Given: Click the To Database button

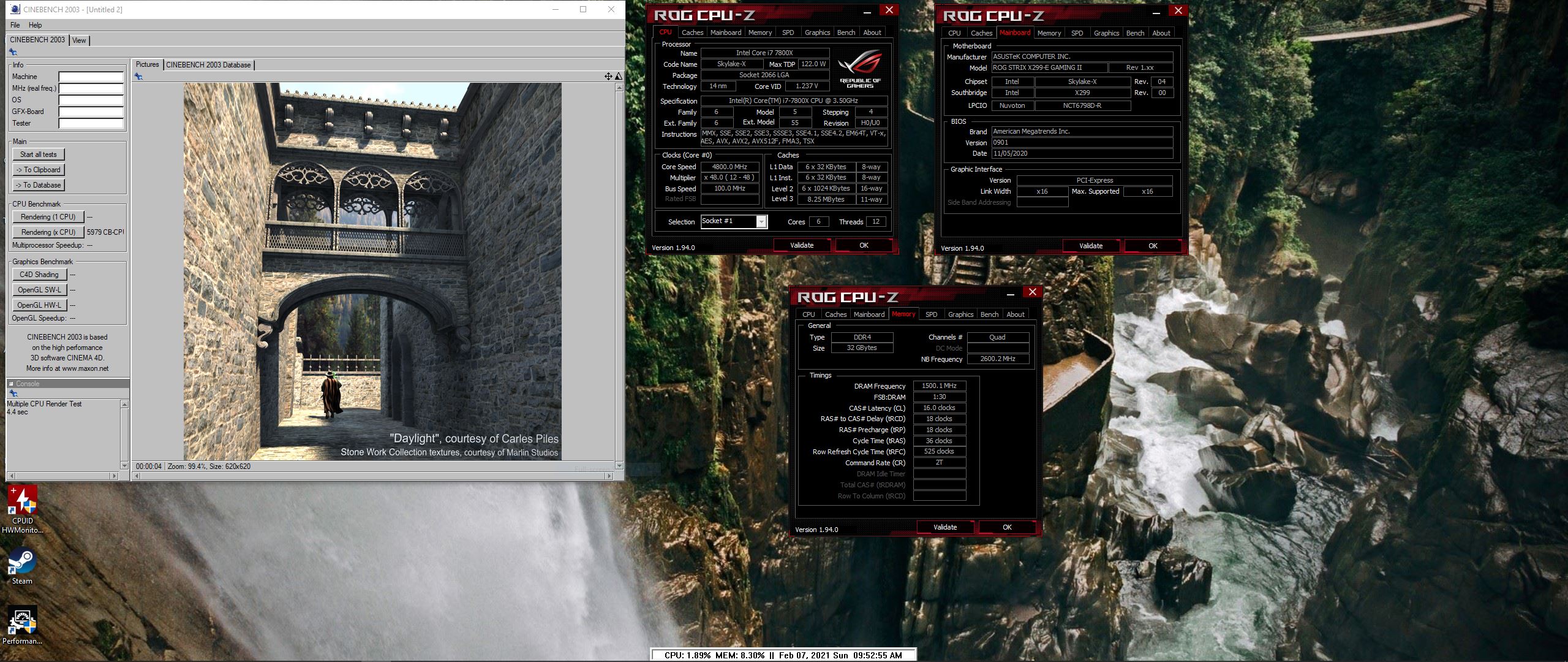Looking at the screenshot, I should point(39,185).
